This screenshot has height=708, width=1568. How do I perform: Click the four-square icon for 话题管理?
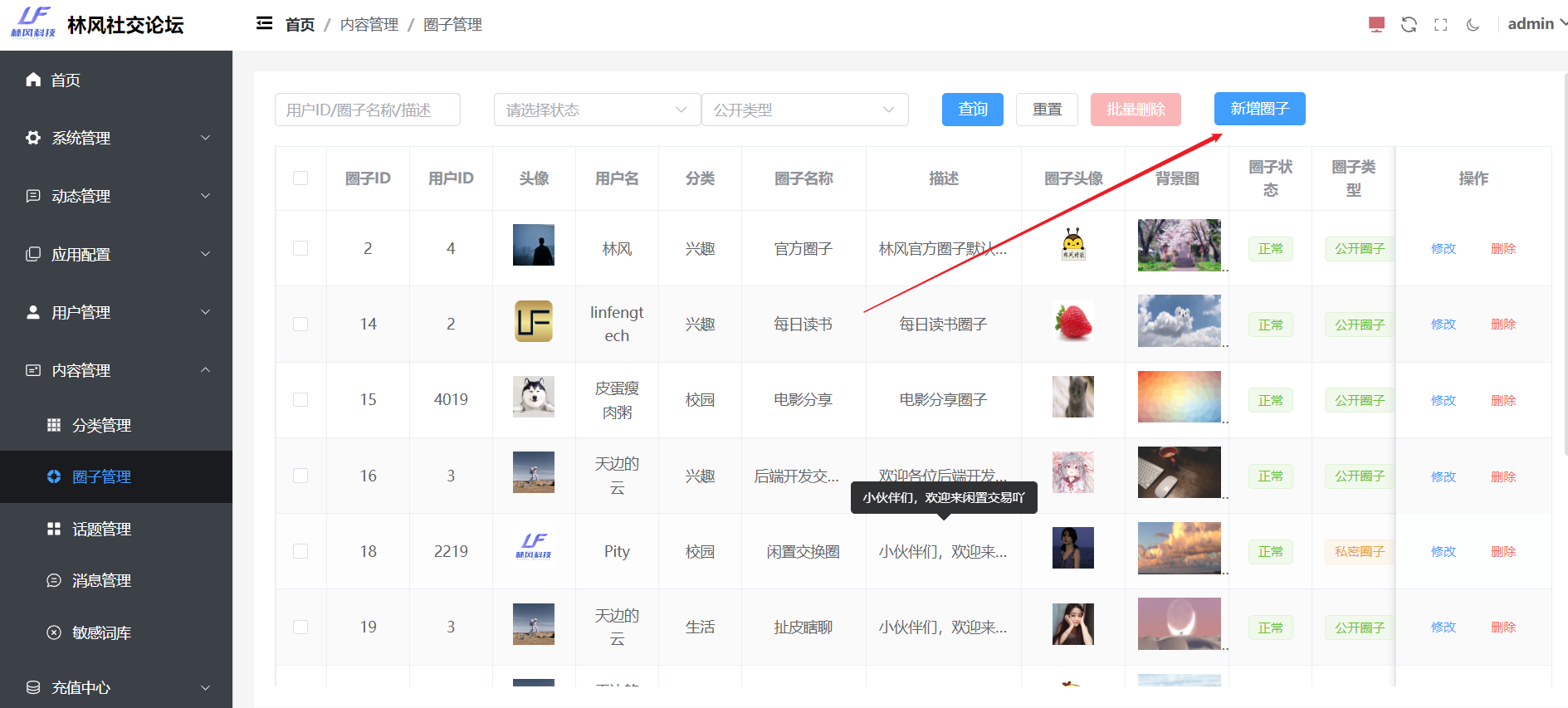pos(54,529)
